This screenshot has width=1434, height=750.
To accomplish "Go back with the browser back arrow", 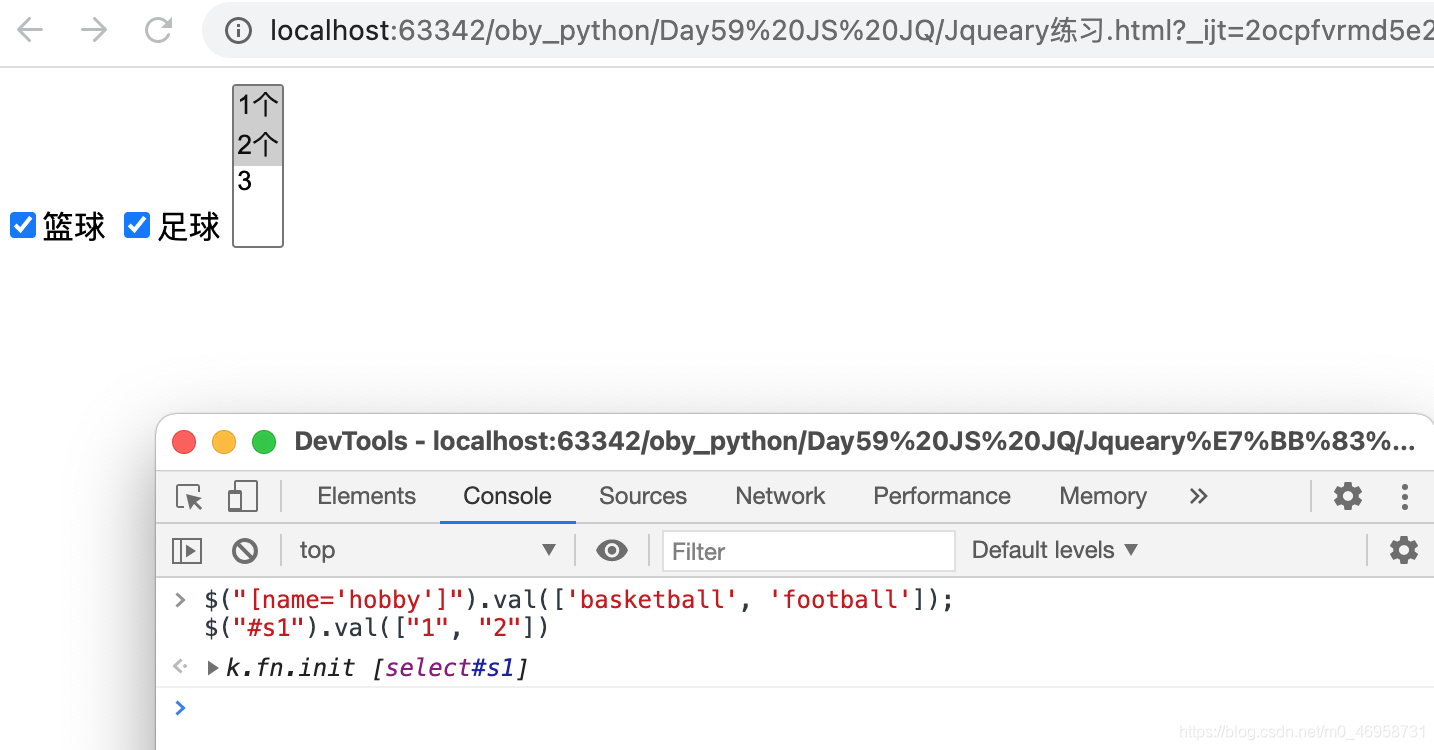I will pyautogui.click(x=30, y=31).
